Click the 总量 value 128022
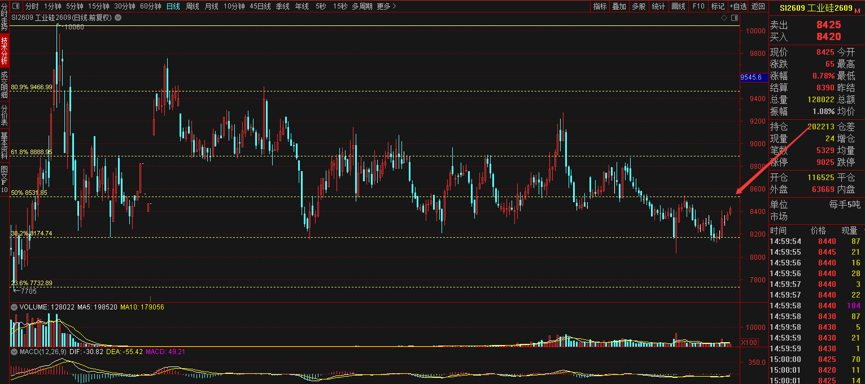The height and width of the screenshot is (384, 865). point(821,100)
